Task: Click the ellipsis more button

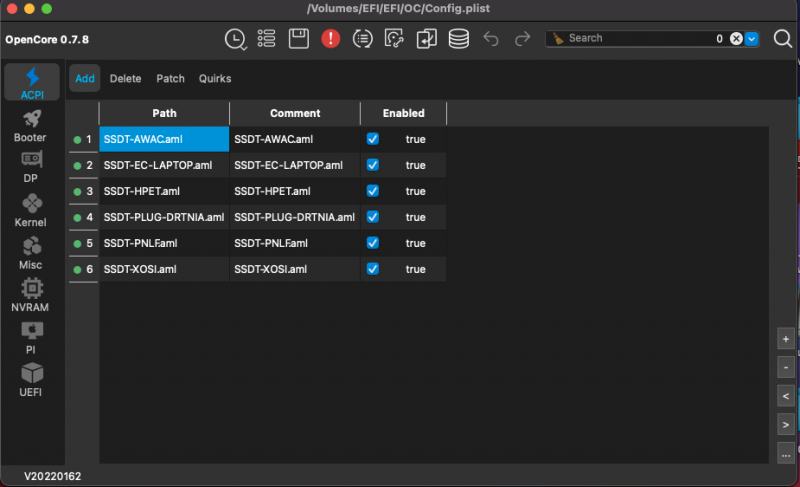Action: pyautogui.click(x=785, y=451)
